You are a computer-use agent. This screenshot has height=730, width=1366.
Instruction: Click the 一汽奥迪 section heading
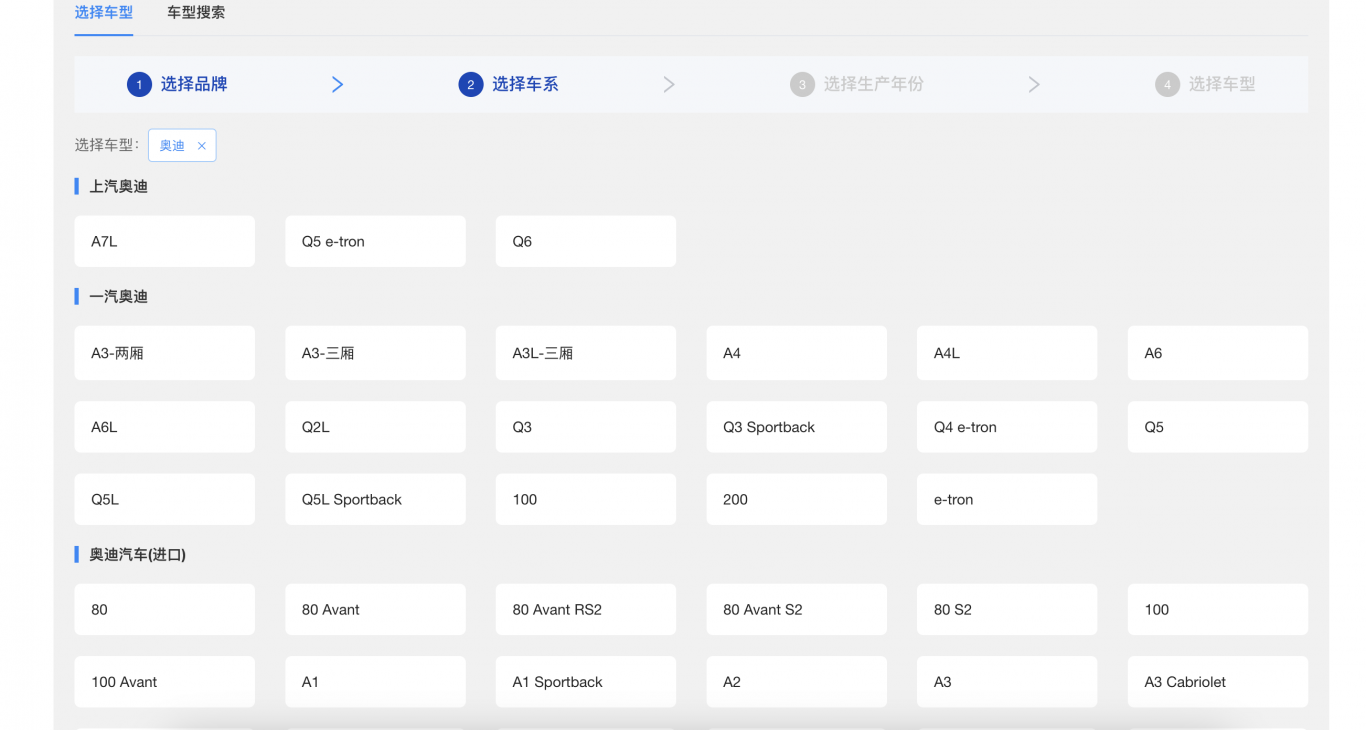click(x=119, y=297)
